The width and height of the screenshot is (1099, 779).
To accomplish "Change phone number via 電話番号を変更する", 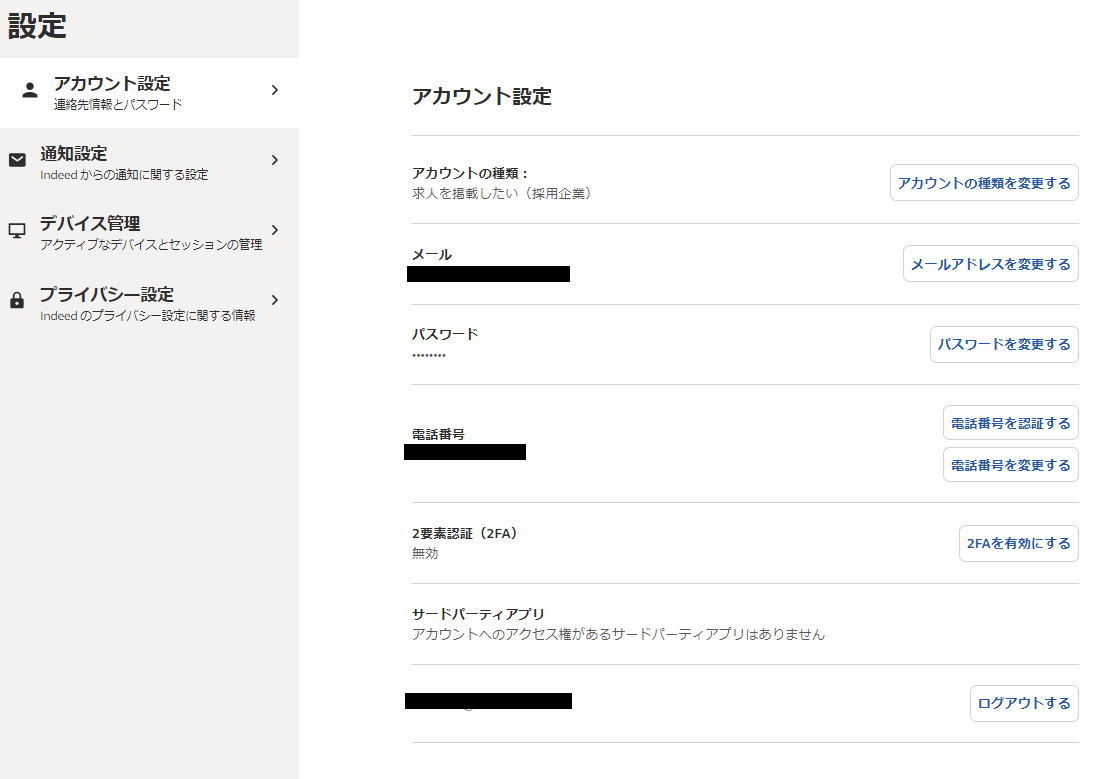I will [x=1011, y=464].
